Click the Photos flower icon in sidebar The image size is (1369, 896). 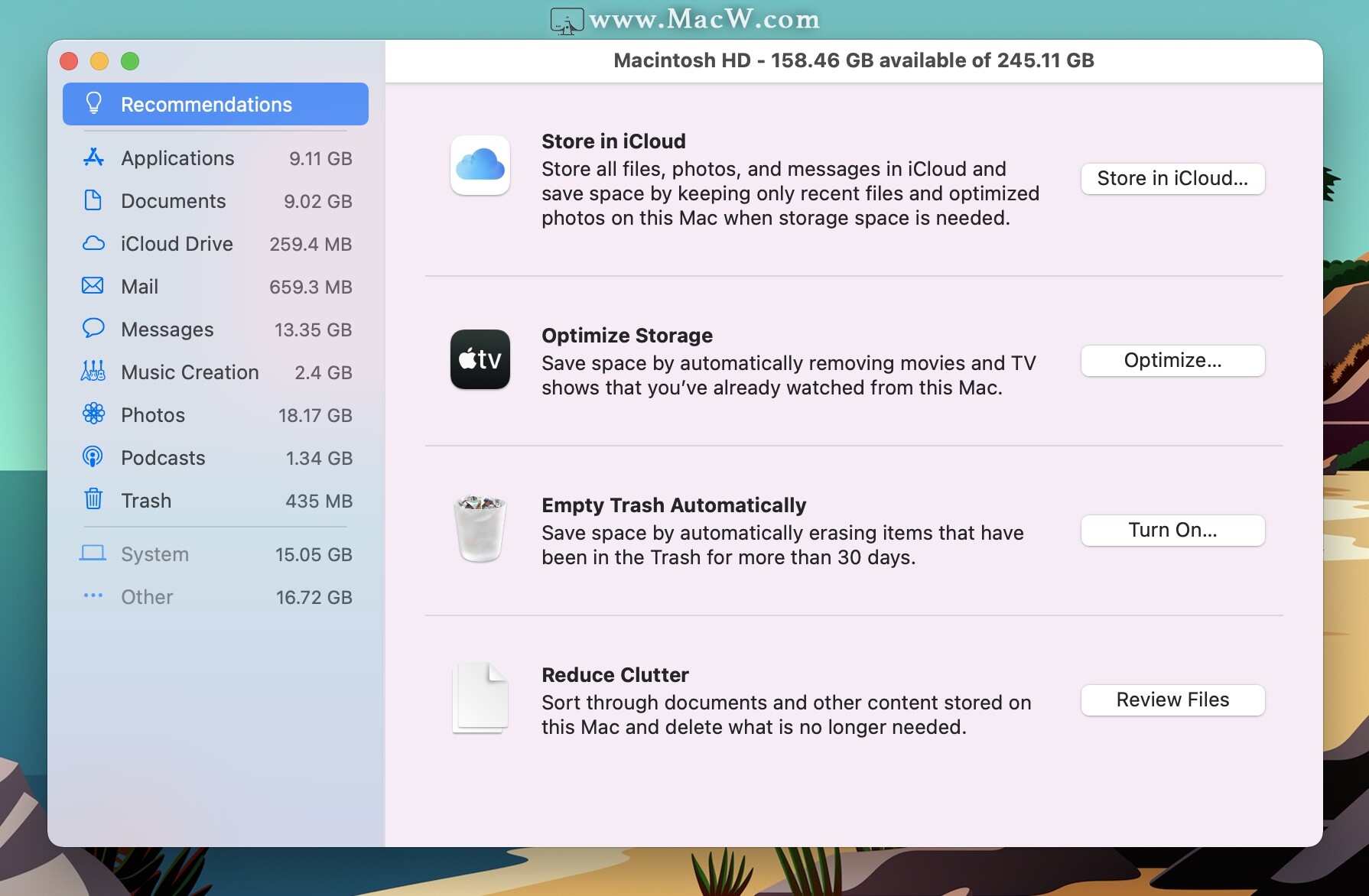tap(93, 414)
